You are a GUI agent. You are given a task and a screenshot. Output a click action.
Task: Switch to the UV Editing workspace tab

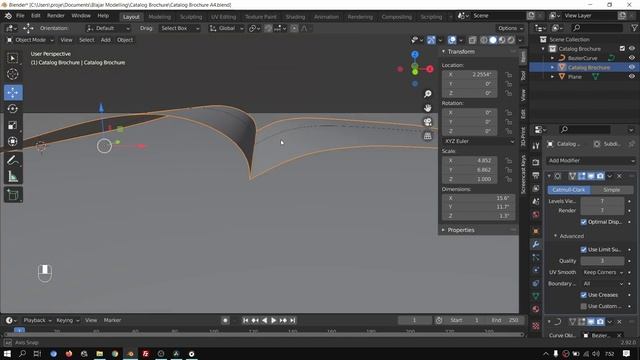pos(223,17)
